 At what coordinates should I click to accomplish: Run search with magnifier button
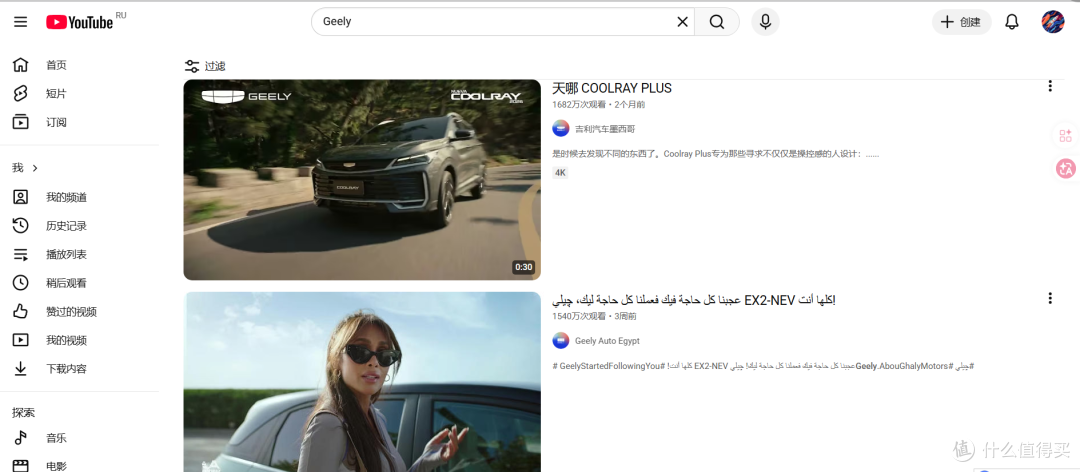717,22
